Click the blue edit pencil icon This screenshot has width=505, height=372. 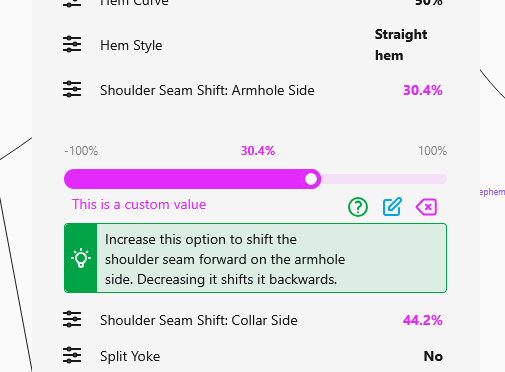tap(392, 207)
